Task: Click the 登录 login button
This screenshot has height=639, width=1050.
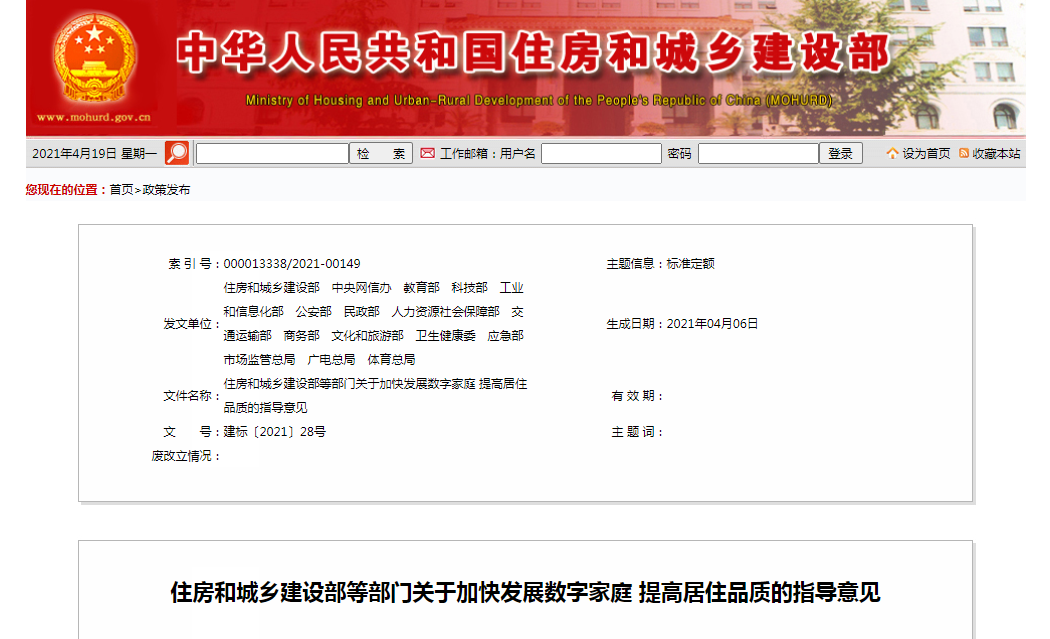Action: pos(840,153)
